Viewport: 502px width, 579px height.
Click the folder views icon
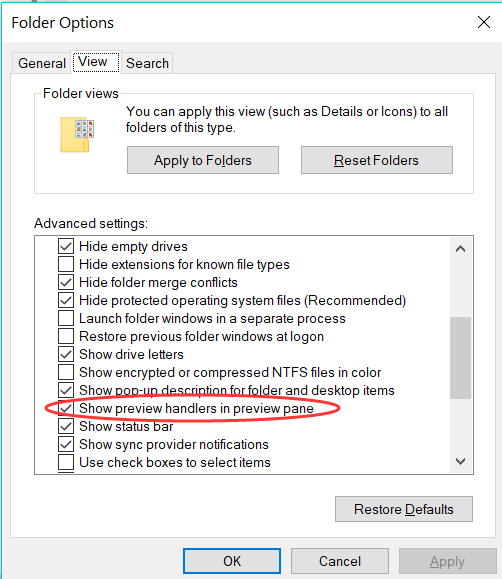coord(77,134)
